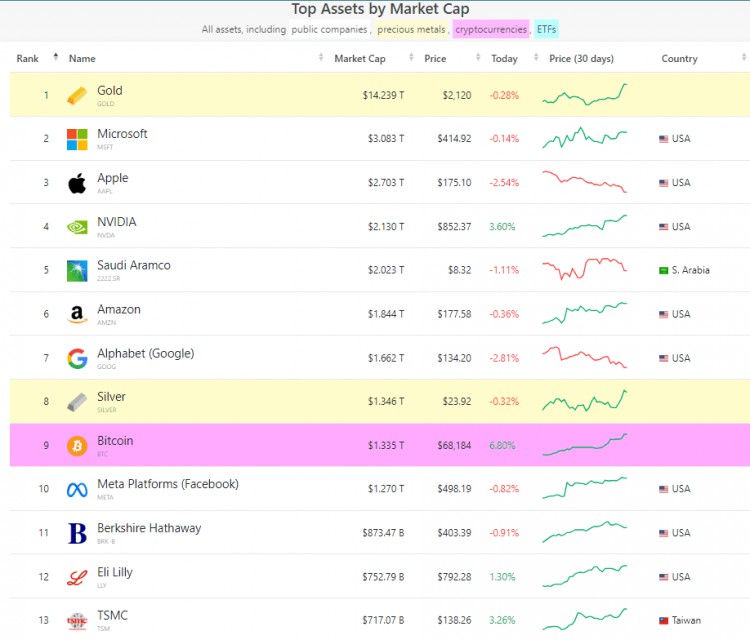
Task: Open the NVIDIA company page
Action: click(117, 222)
